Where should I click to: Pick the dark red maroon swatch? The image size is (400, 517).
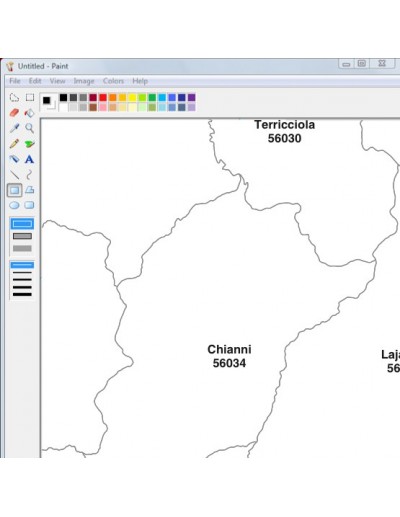pyautogui.click(x=93, y=97)
